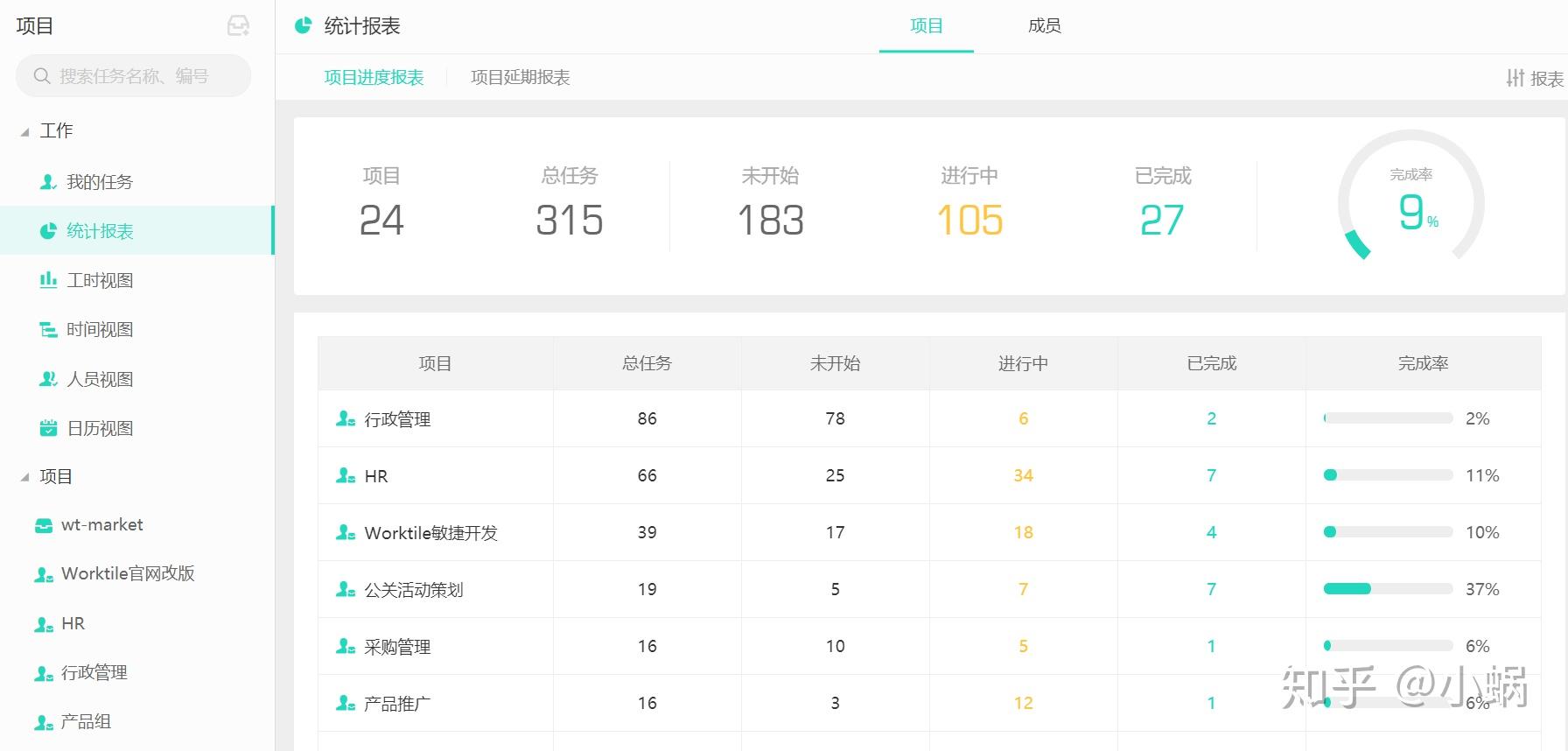This screenshot has height=751, width=1568.
Task: Click the Worktile敏捷开发 project name in table
Action: (430, 533)
